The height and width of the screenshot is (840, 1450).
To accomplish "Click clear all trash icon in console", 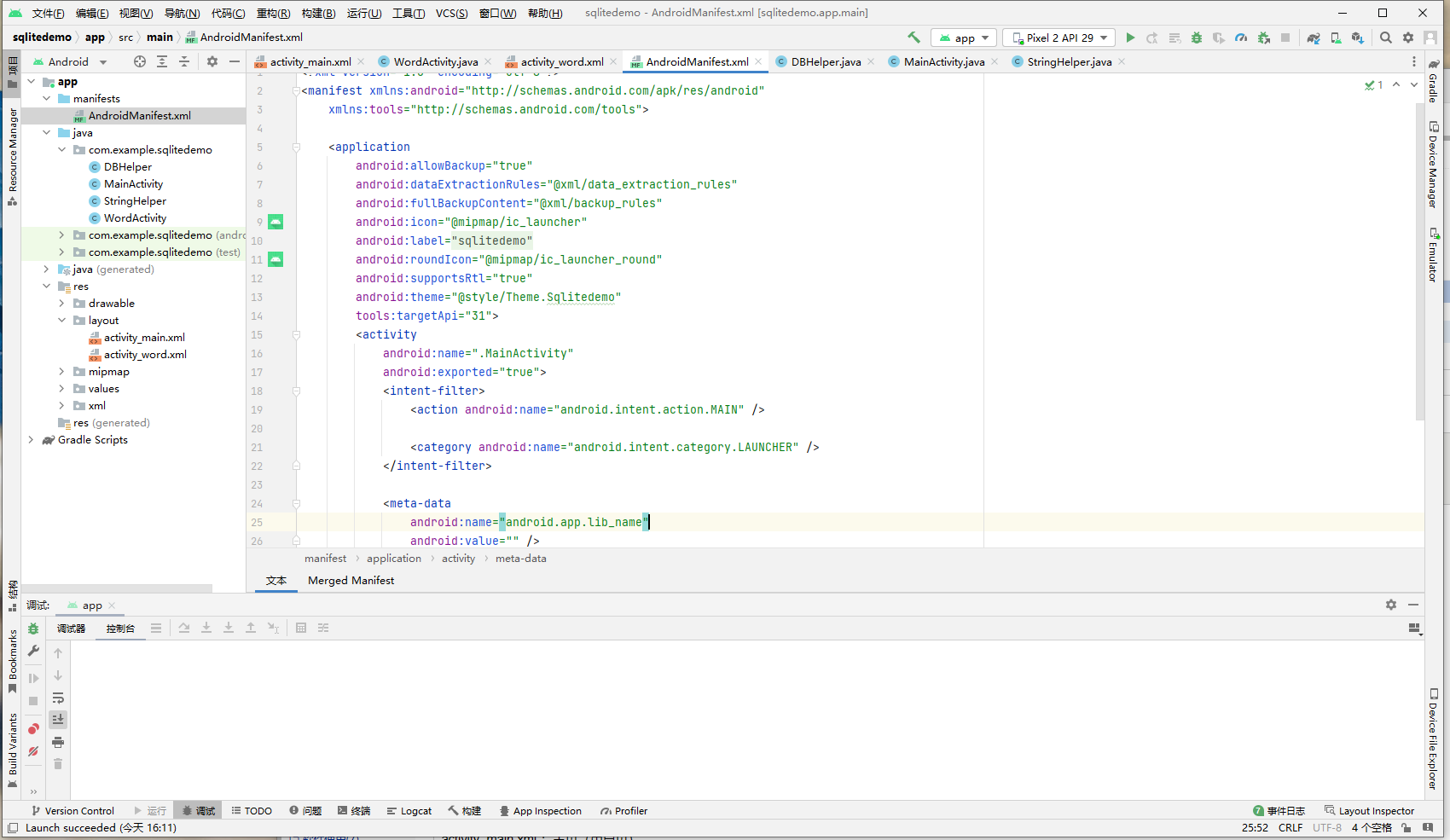I will click(x=58, y=764).
